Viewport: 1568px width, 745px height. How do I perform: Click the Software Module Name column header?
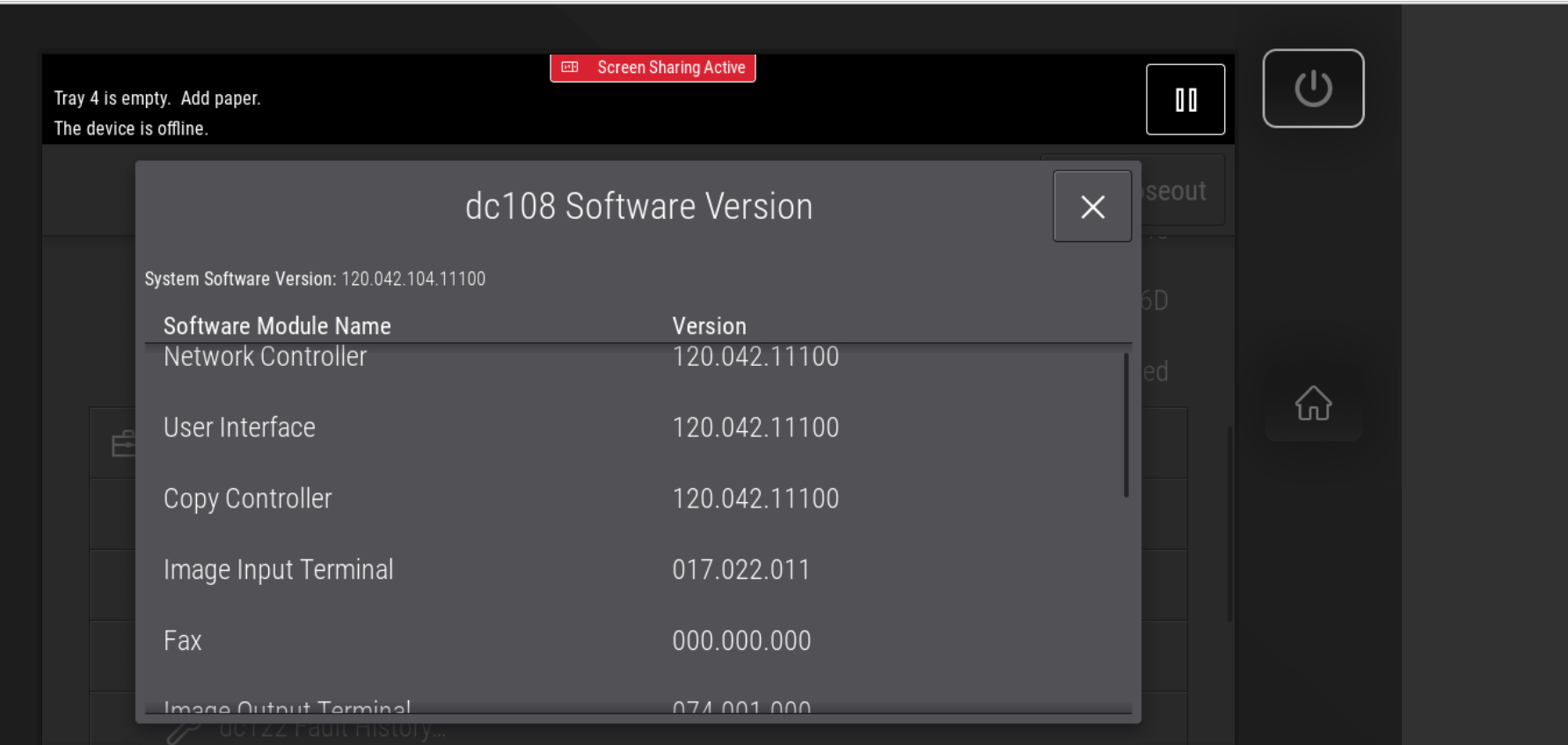pos(277,326)
